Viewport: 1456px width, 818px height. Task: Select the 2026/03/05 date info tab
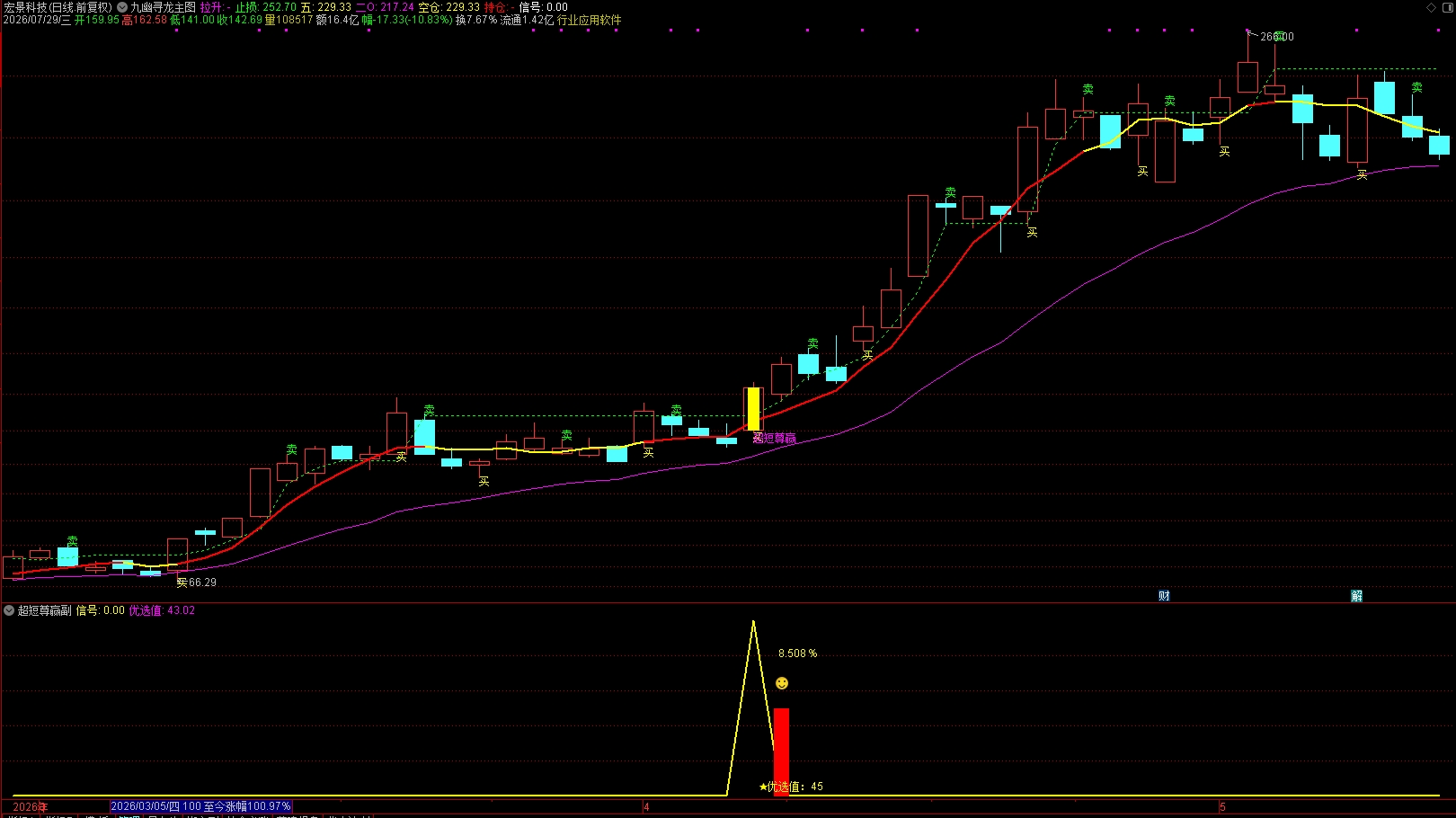click(200, 806)
